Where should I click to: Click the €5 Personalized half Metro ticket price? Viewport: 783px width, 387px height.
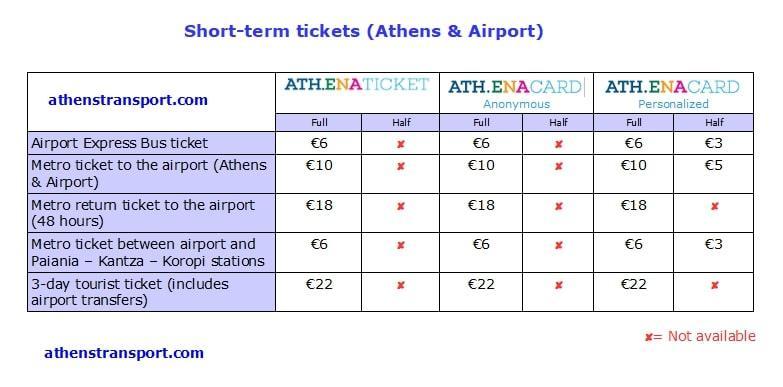714,165
